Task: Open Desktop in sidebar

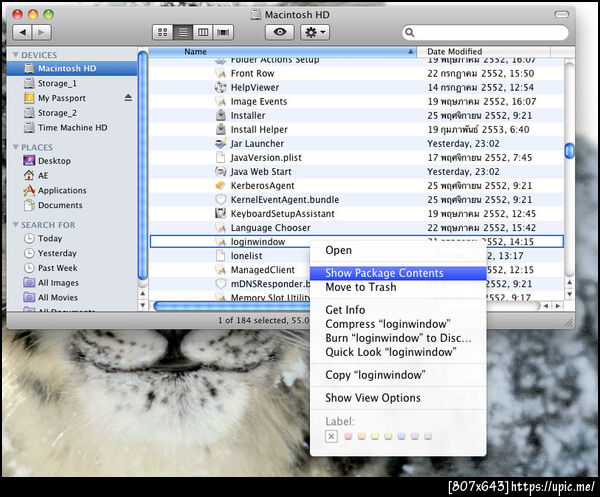Action: (72, 161)
